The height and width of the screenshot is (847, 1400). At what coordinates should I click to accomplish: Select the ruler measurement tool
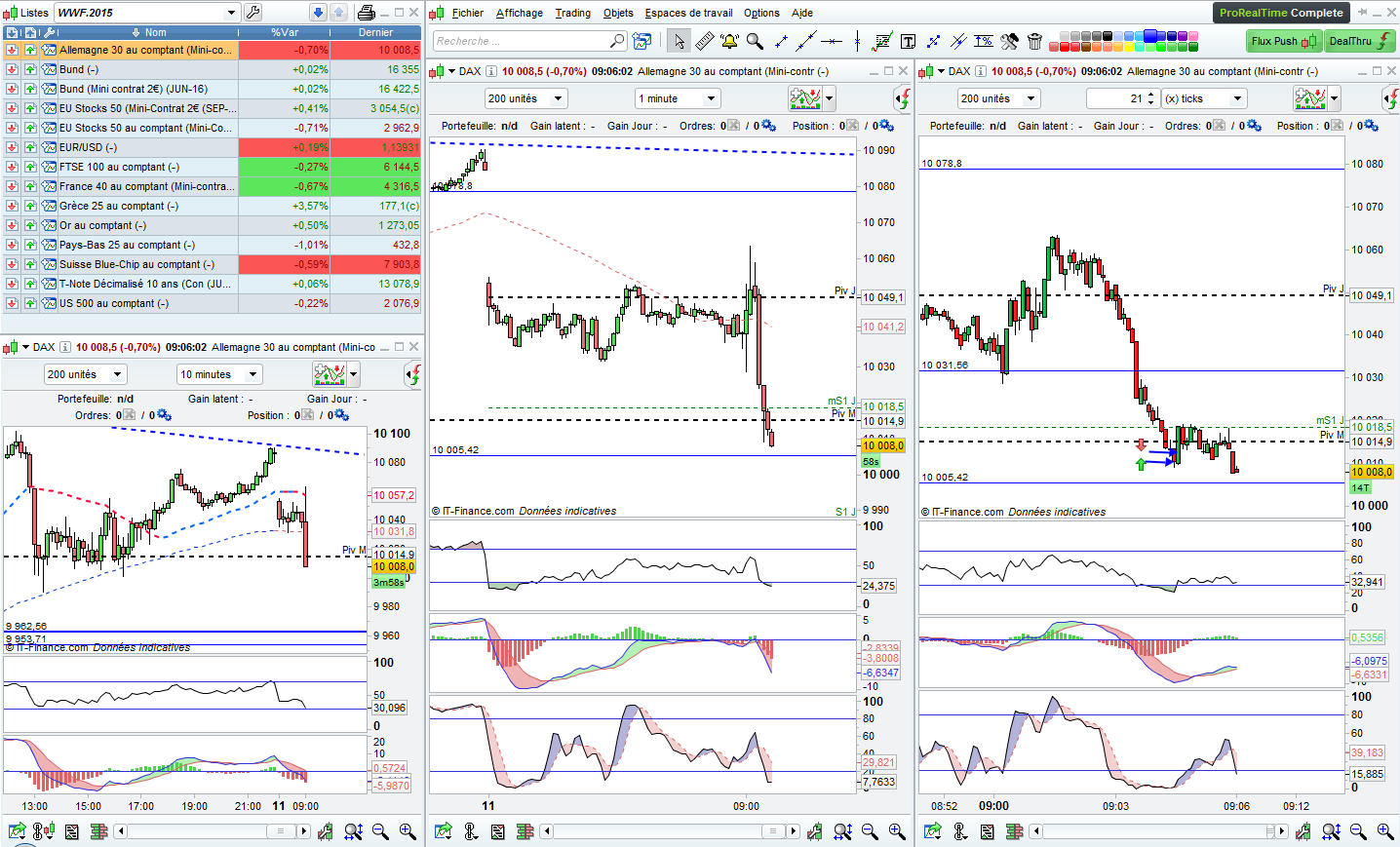(704, 41)
